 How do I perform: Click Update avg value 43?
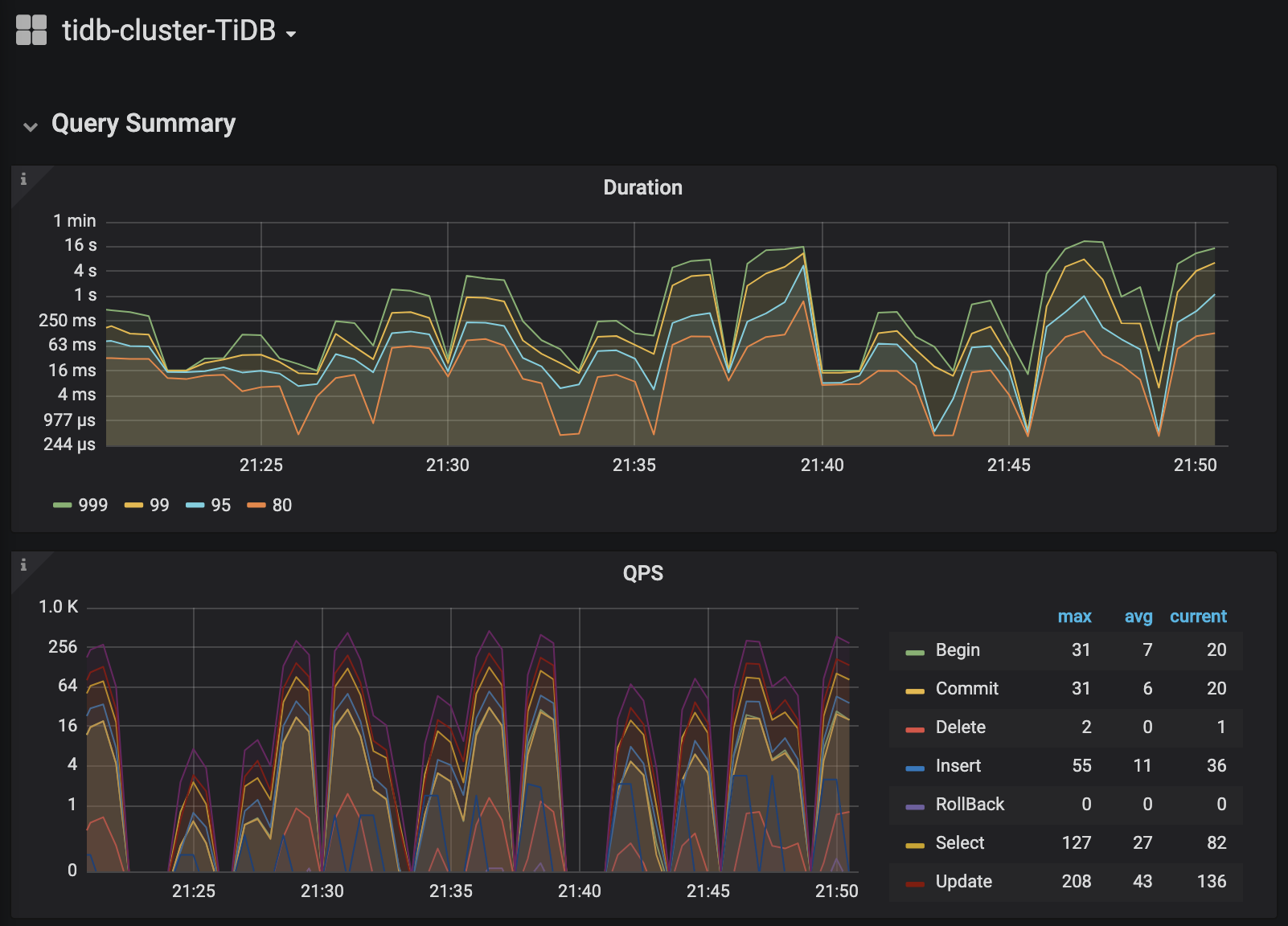click(x=1142, y=881)
